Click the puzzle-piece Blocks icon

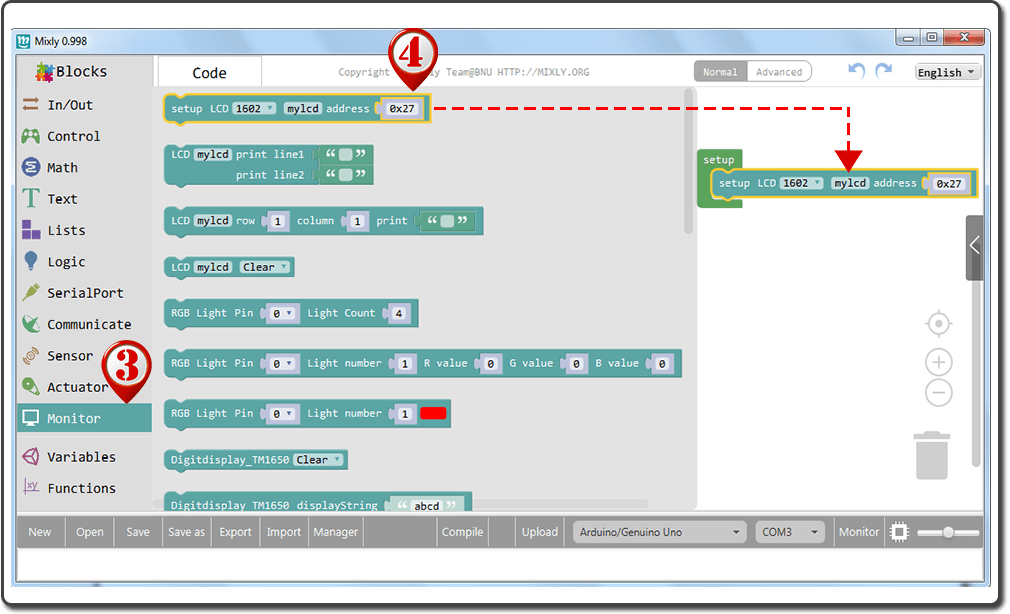(44, 72)
